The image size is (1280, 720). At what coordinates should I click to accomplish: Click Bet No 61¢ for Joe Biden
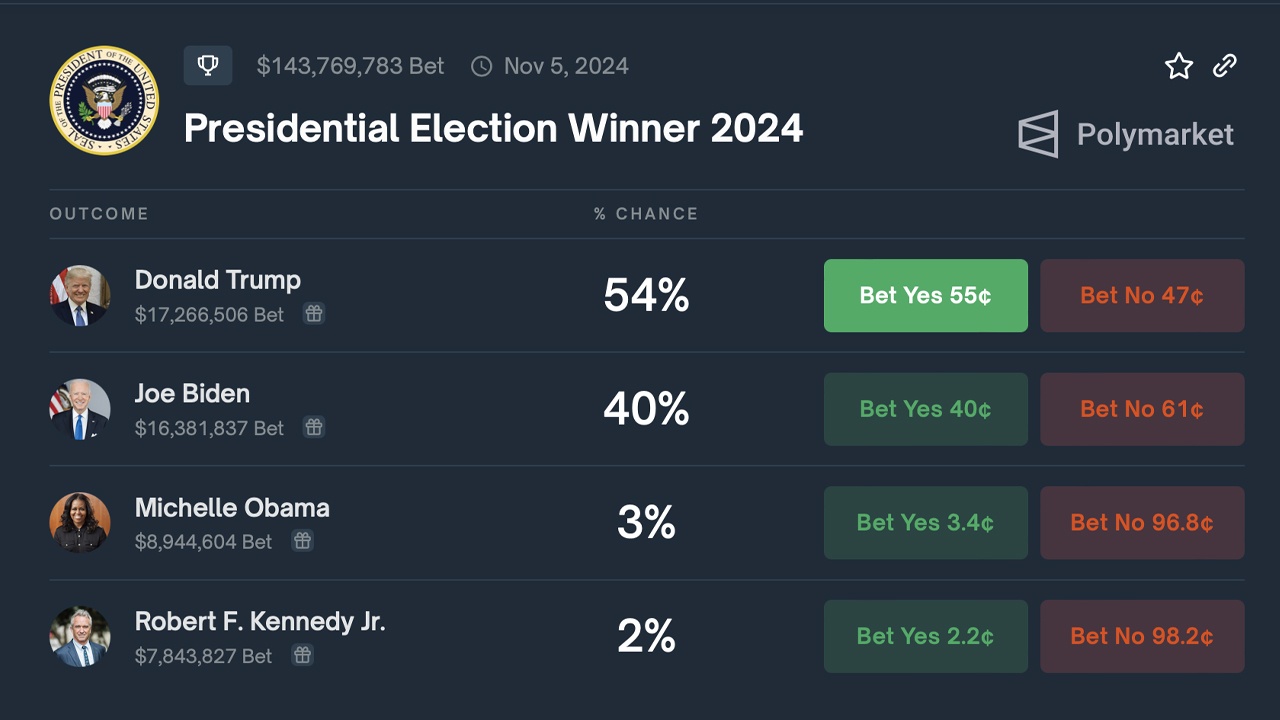1142,409
